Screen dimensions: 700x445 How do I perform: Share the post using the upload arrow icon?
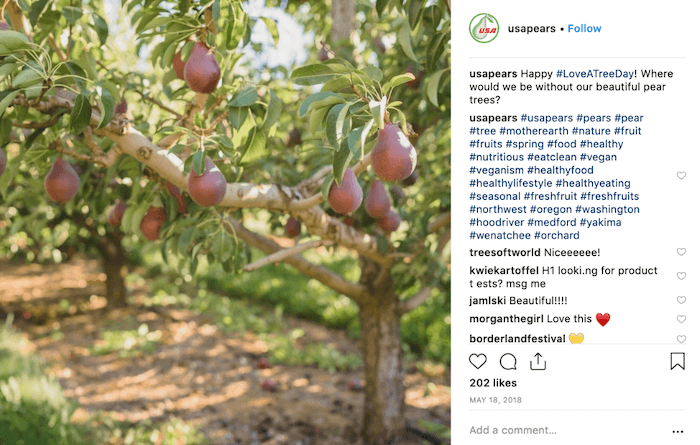[538, 361]
